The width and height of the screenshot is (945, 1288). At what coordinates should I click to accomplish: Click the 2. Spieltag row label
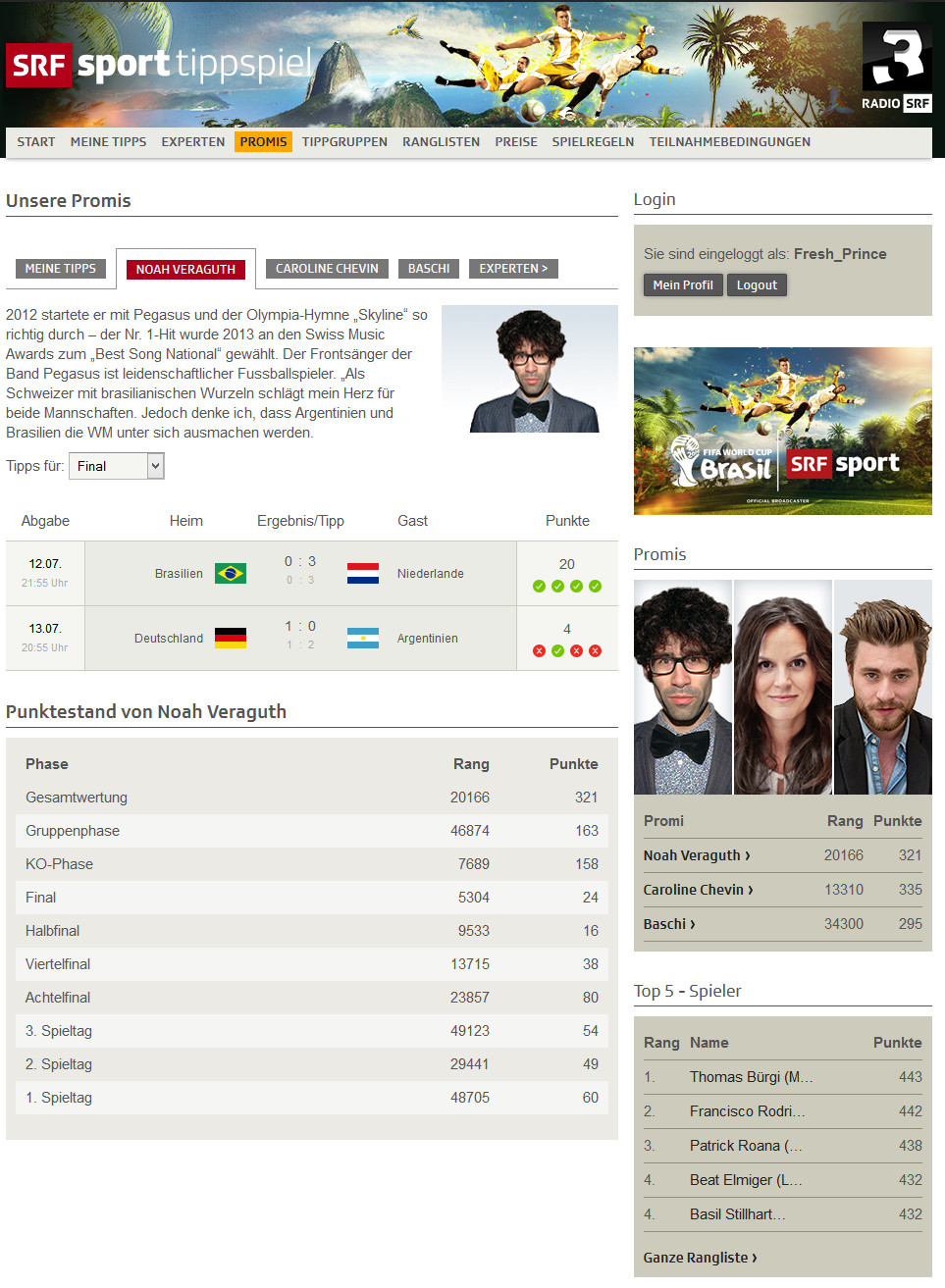pyautogui.click(x=59, y=1064)
